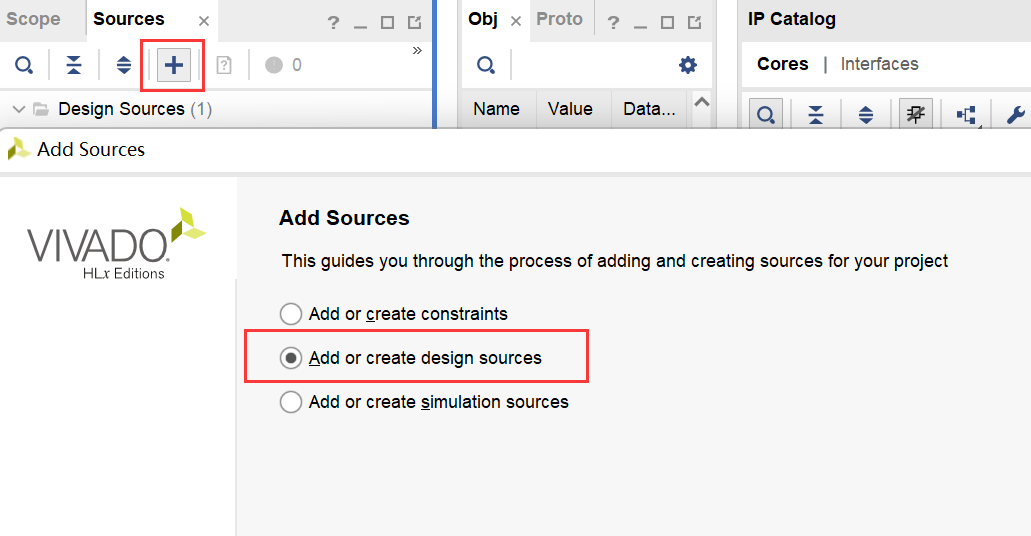Switch to the Scope tab
The image size is (1031, 536).
(34, 19)
